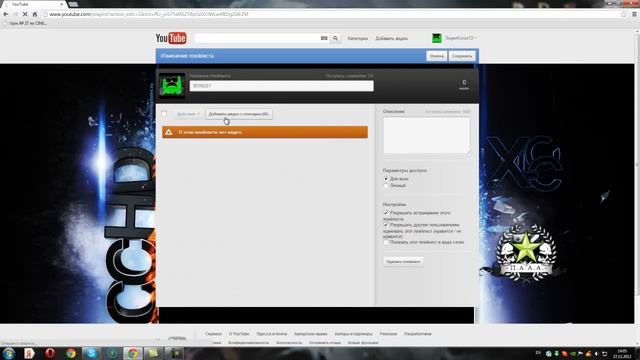Click the stop loading X button
The height and width of the screenshot is (360, 640).
pos(25,14)
